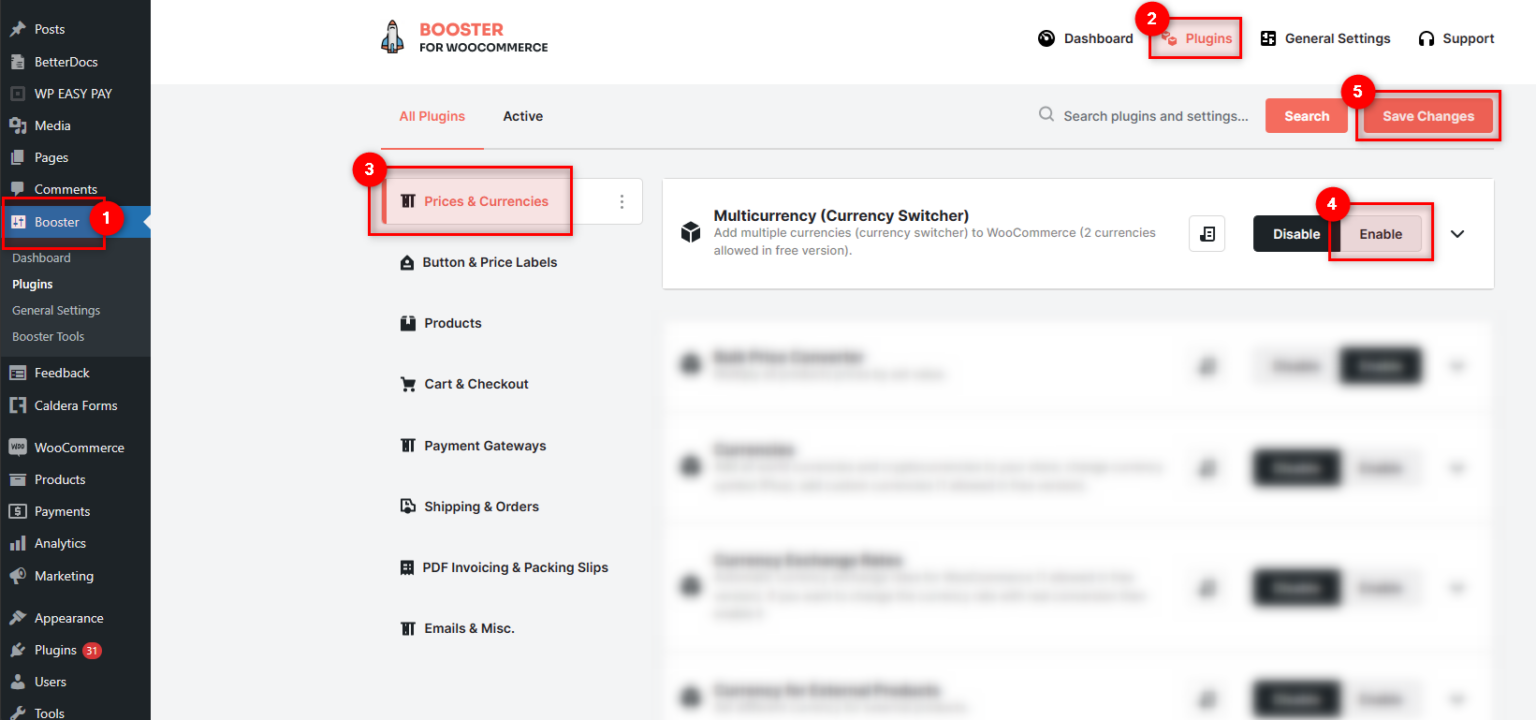This screenshot has width=1536, height=720.
Task: Click the Support headphones icon
Action: coord(1426,39)
